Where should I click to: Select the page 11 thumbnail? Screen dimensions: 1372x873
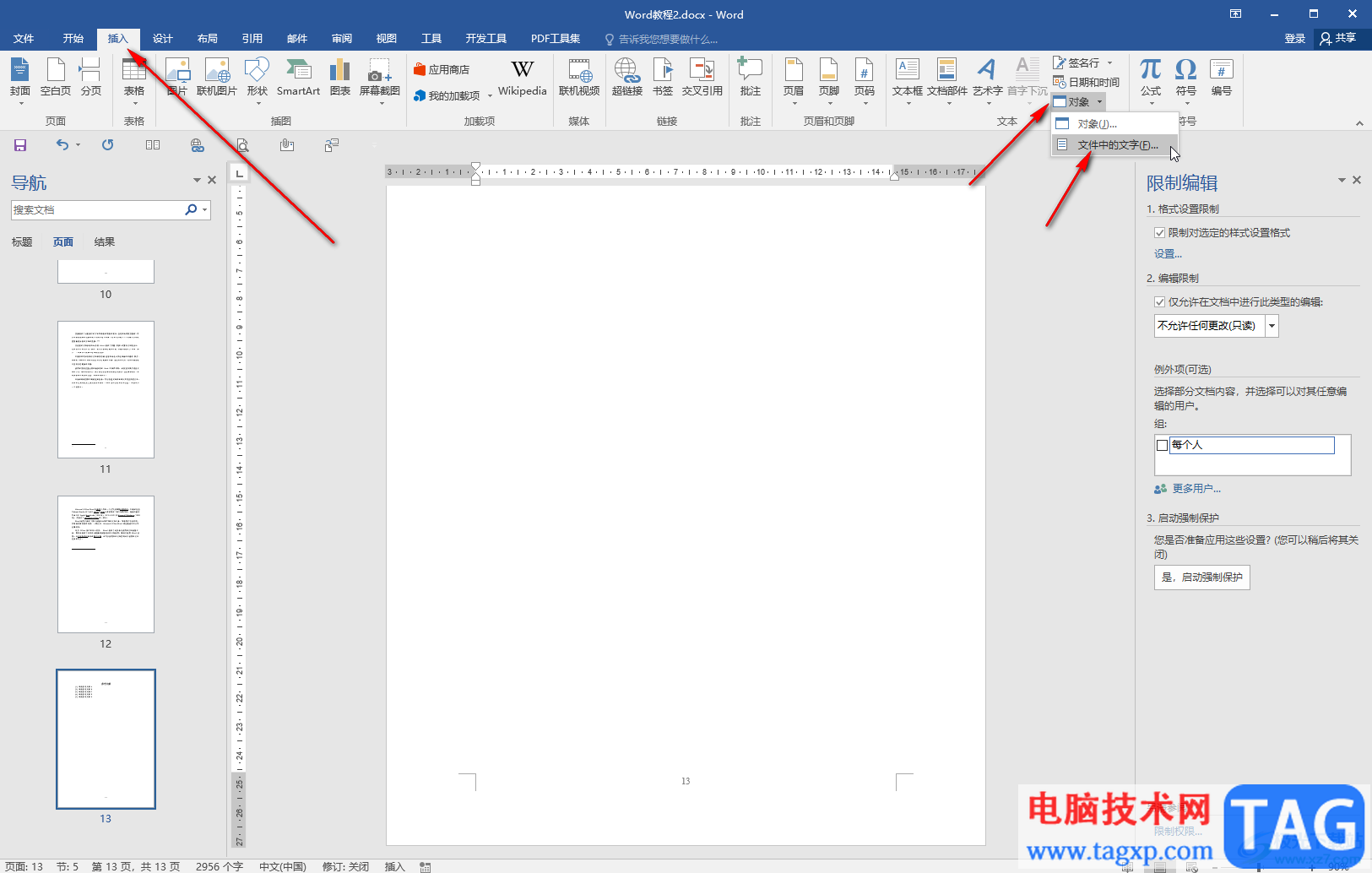106,389
